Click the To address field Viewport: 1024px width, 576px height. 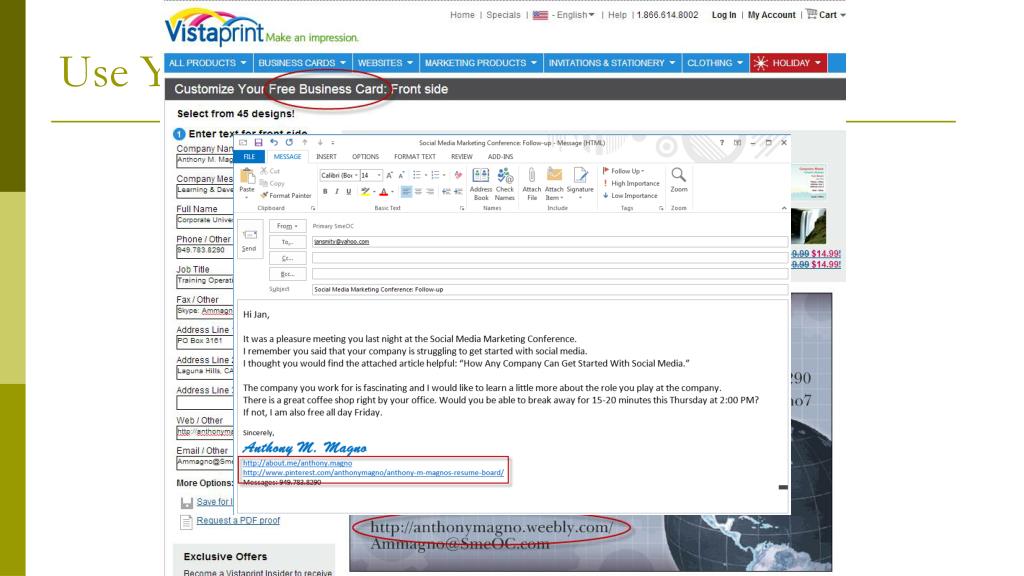[x=549, y=242]
